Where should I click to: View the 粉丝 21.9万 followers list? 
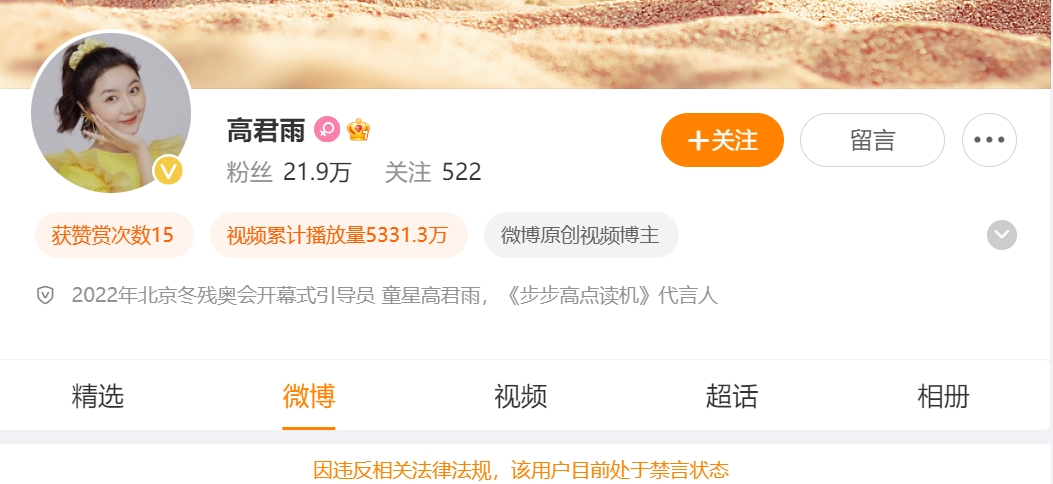(x=289, y=173)
